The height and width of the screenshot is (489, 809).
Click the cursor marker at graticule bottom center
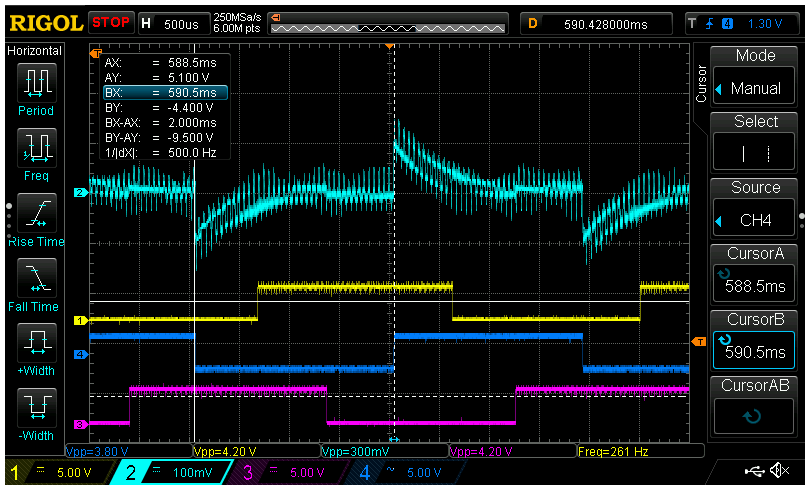click(x=394, y=439)
